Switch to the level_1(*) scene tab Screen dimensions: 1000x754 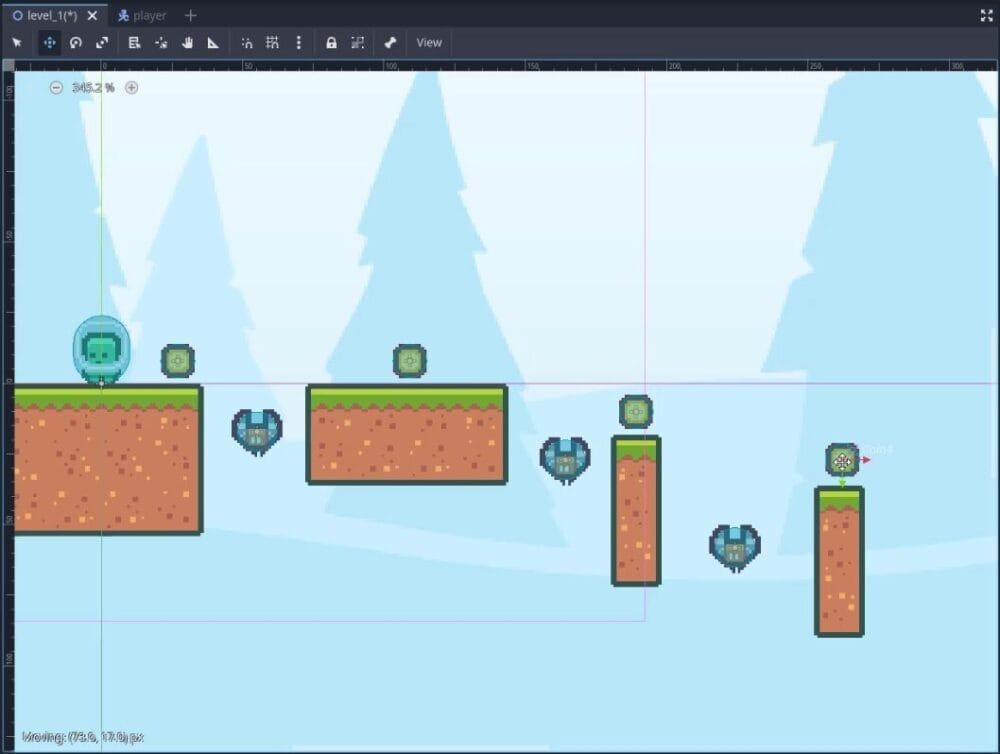51,15
